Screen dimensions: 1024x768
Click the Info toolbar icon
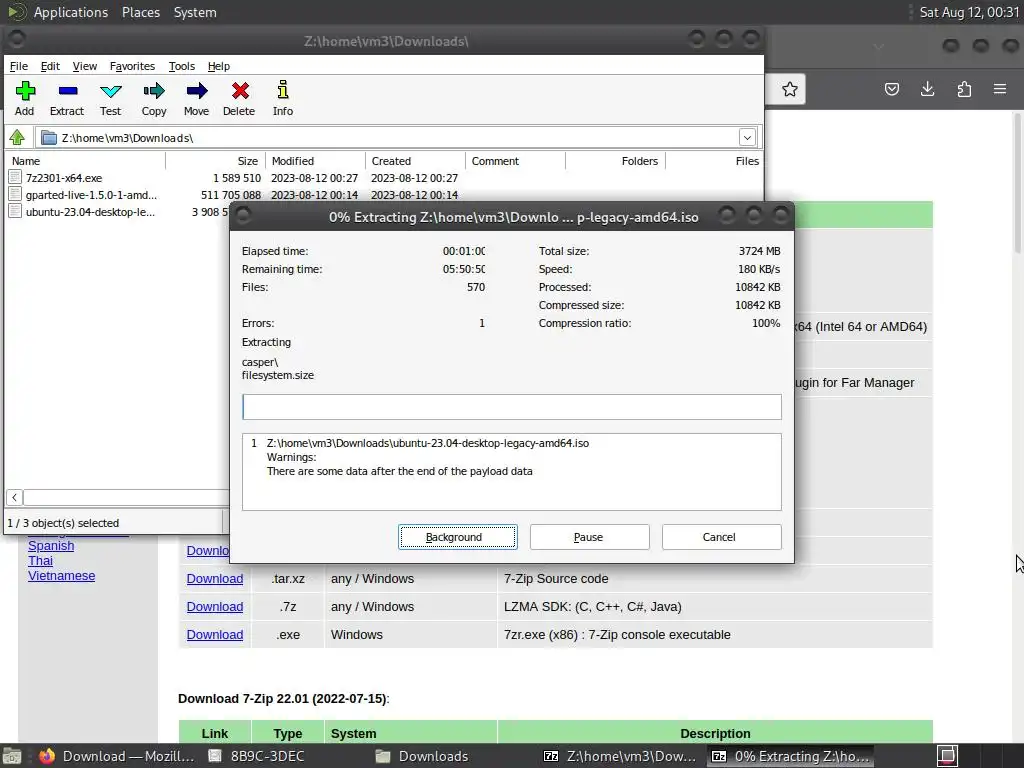pos(282,90)
